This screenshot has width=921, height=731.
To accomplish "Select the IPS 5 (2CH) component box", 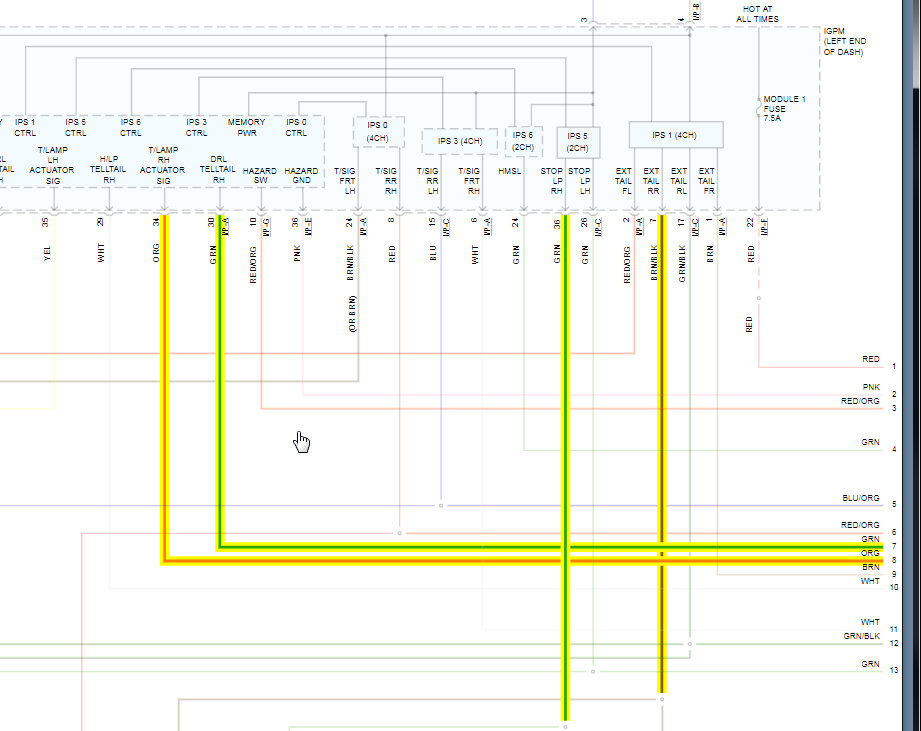I will tap(578, 142).
